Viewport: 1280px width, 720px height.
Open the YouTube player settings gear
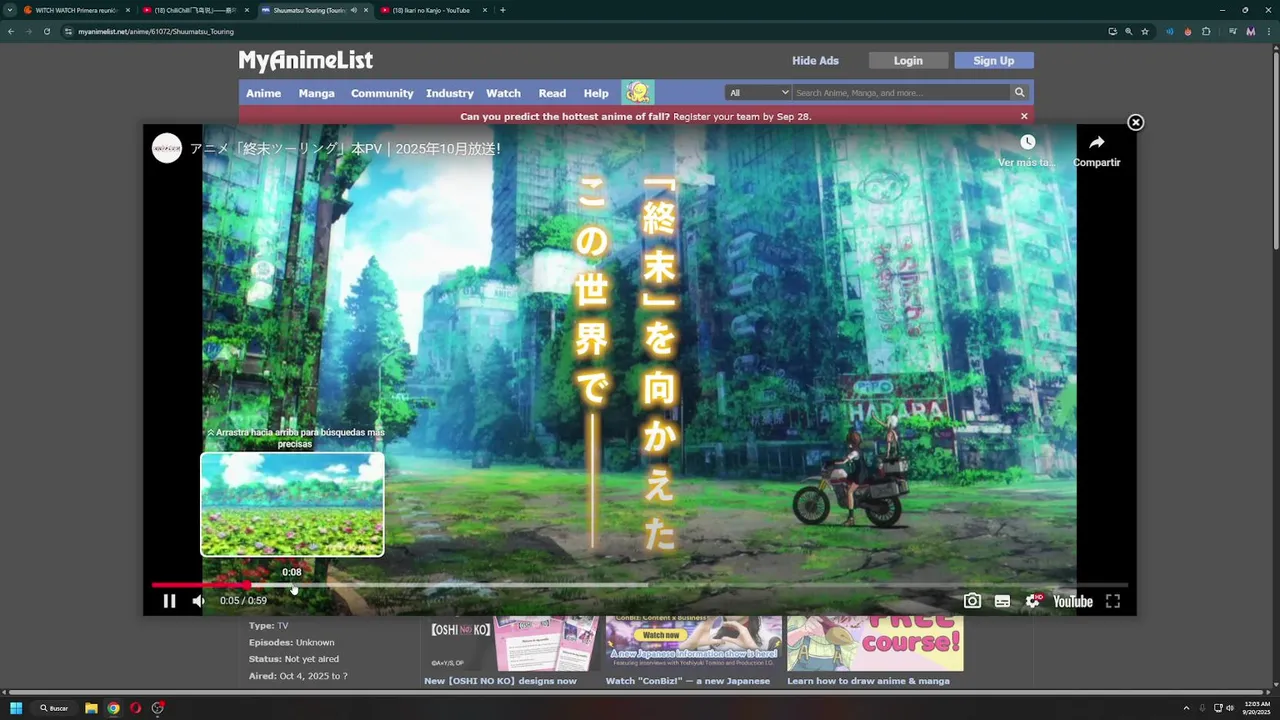click(1032, 601)
